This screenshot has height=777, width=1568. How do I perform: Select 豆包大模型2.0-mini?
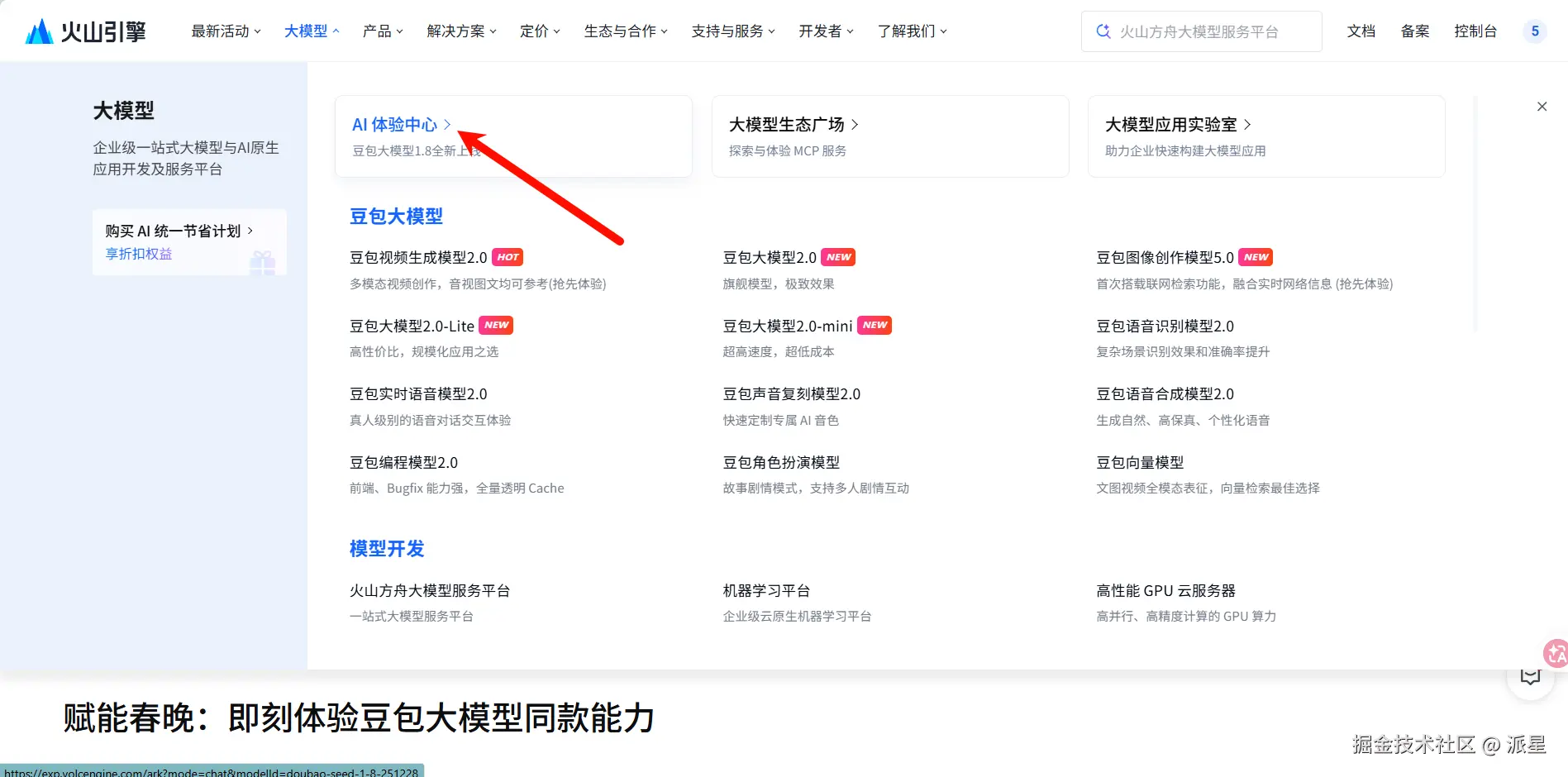coord(788,327)
